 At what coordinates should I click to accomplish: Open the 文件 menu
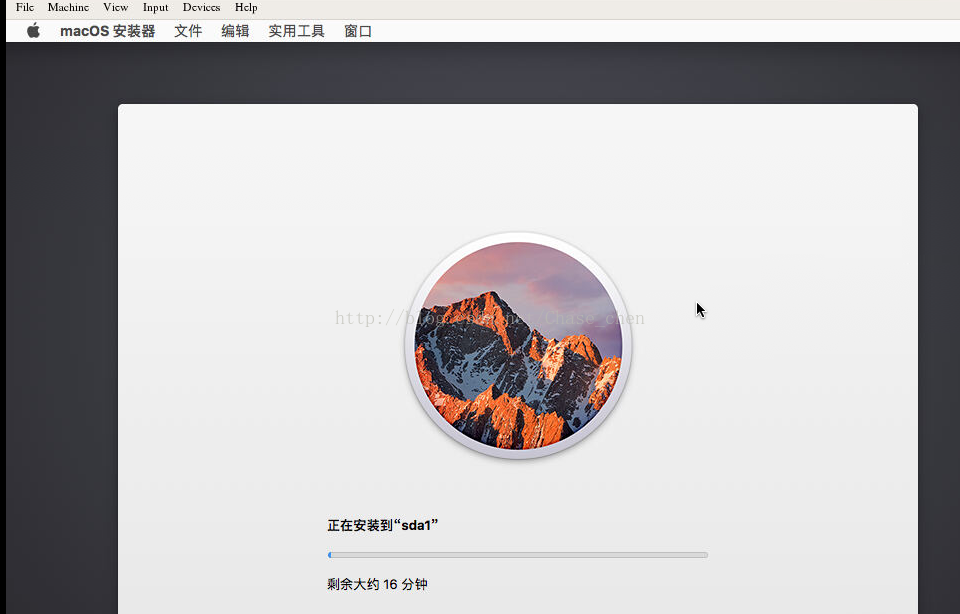188,31
